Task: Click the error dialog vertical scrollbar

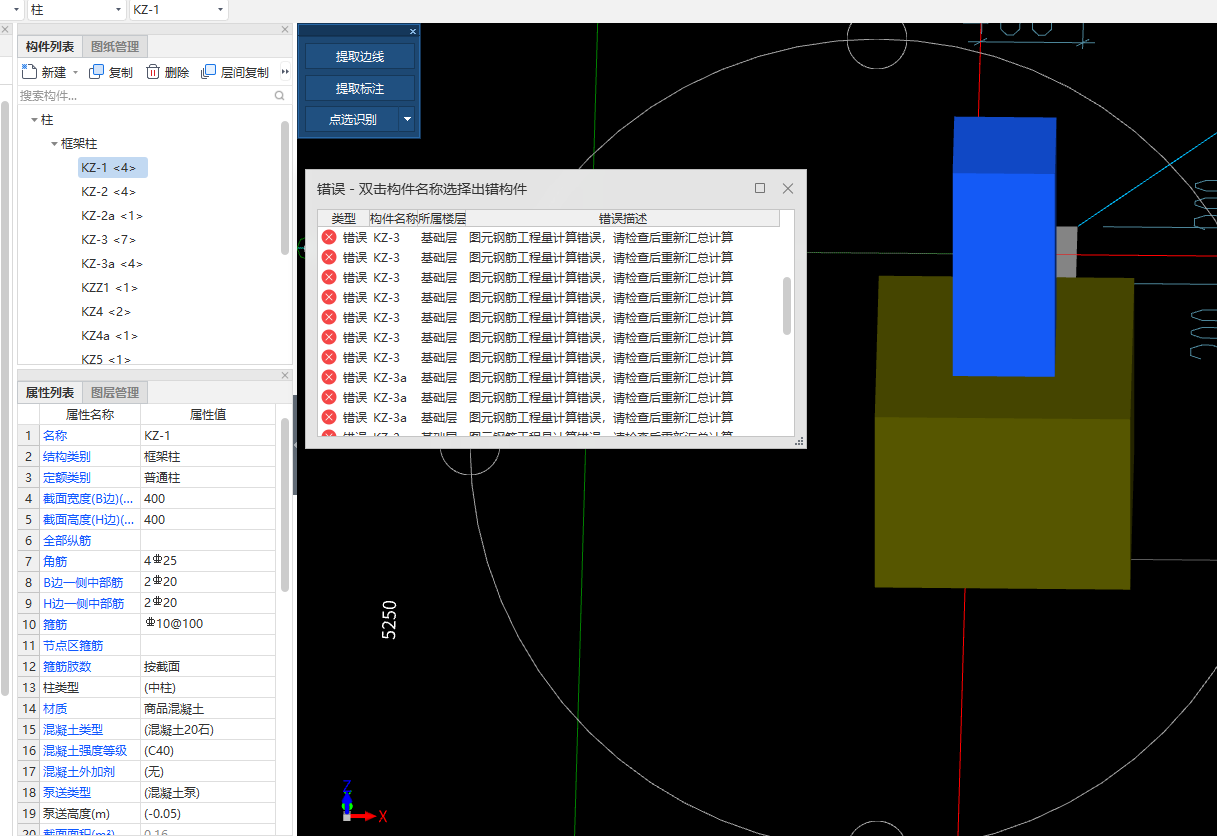Action: [x=787, y=306]
